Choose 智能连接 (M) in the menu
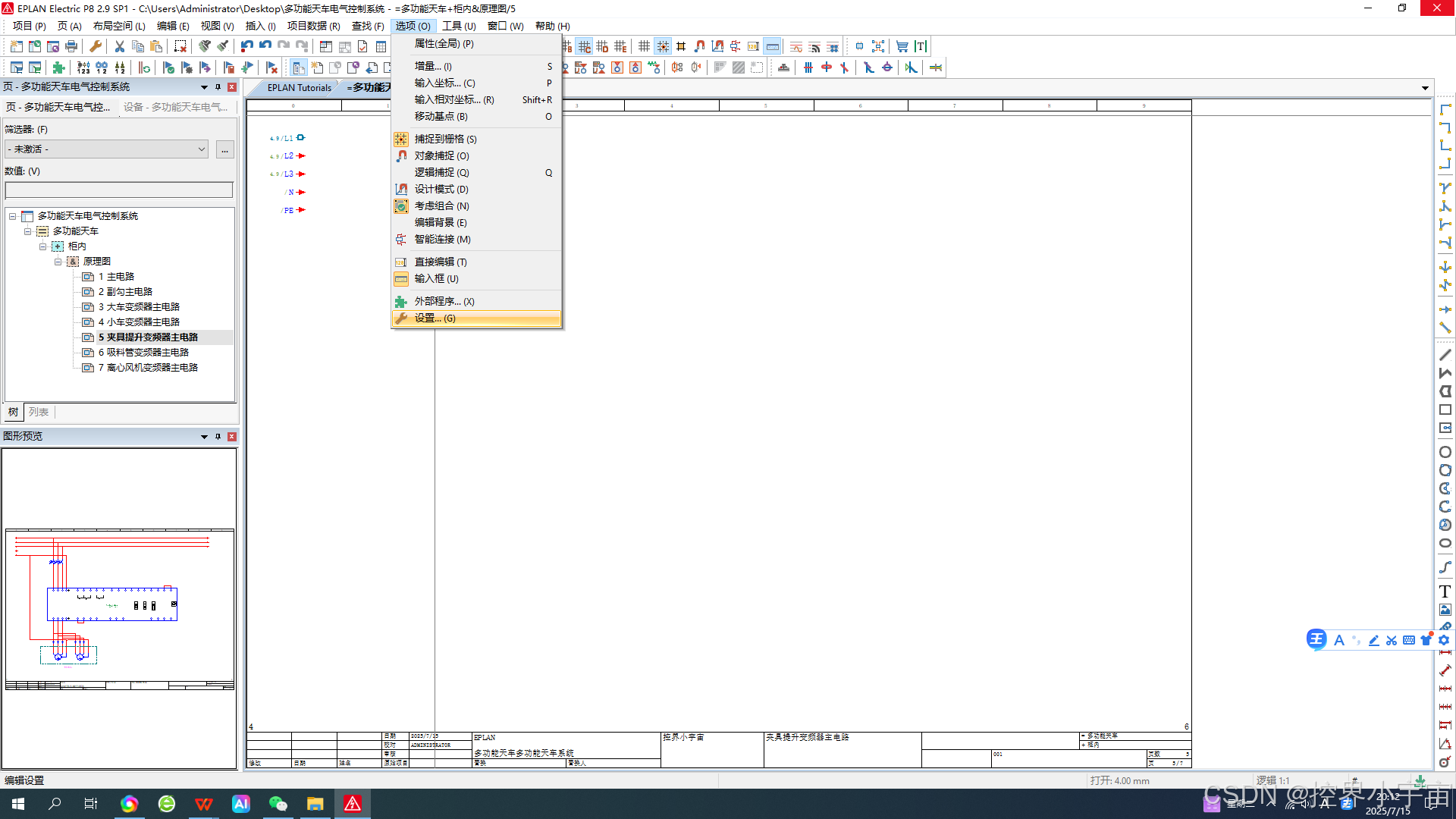This screenshot has width=1456, height=819. point(477,240)
